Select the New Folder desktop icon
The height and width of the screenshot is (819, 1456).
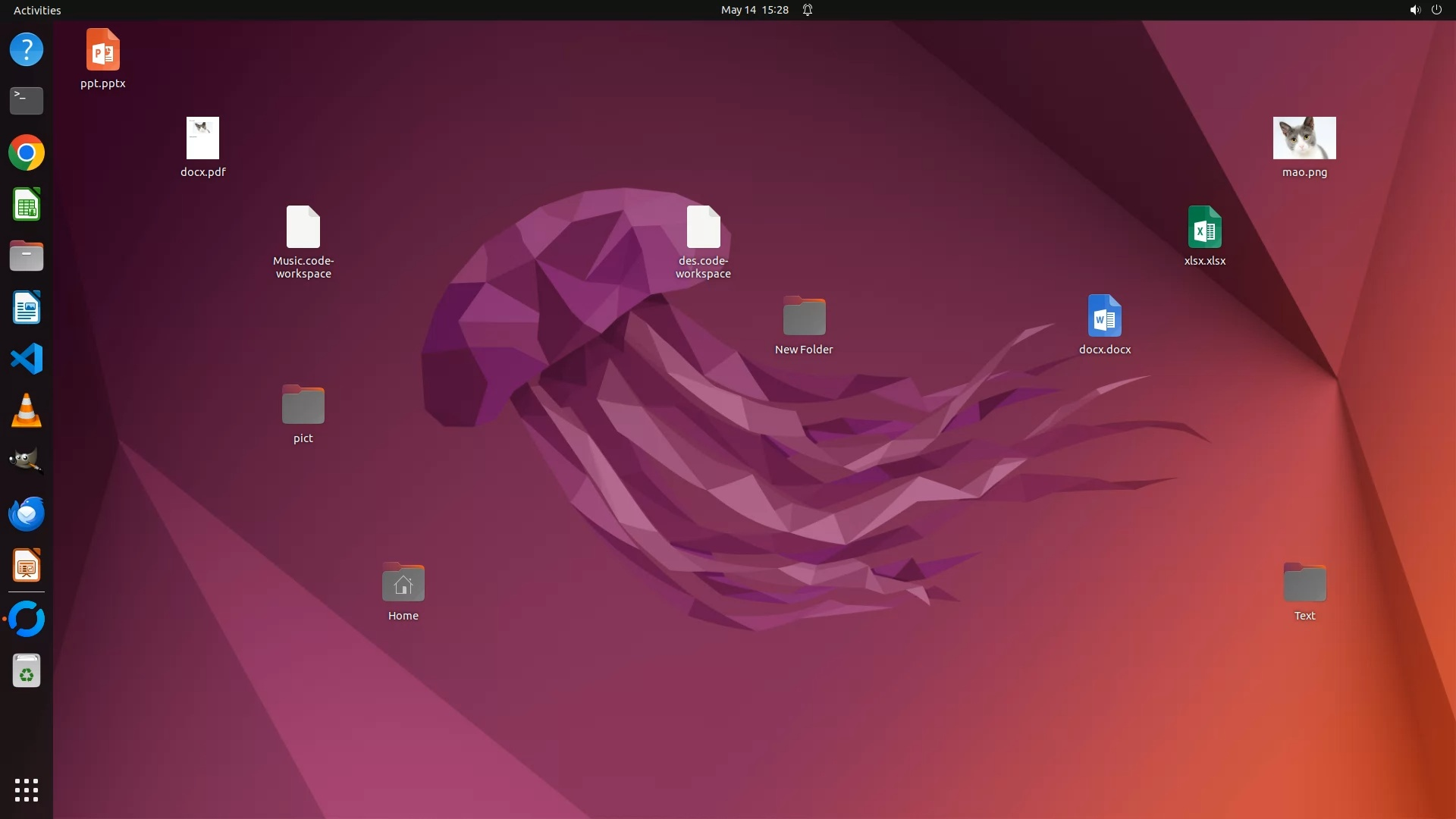coord(804,316)
